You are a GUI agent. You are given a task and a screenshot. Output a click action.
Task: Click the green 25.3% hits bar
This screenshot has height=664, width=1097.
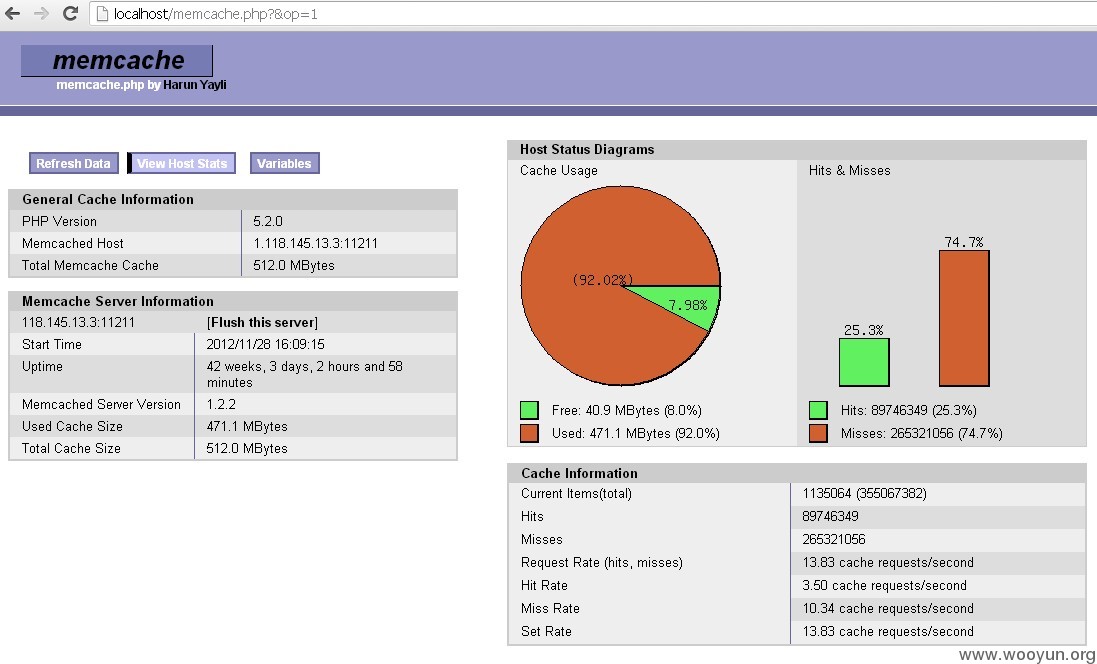pyautogui.click(x=864, y=362)
